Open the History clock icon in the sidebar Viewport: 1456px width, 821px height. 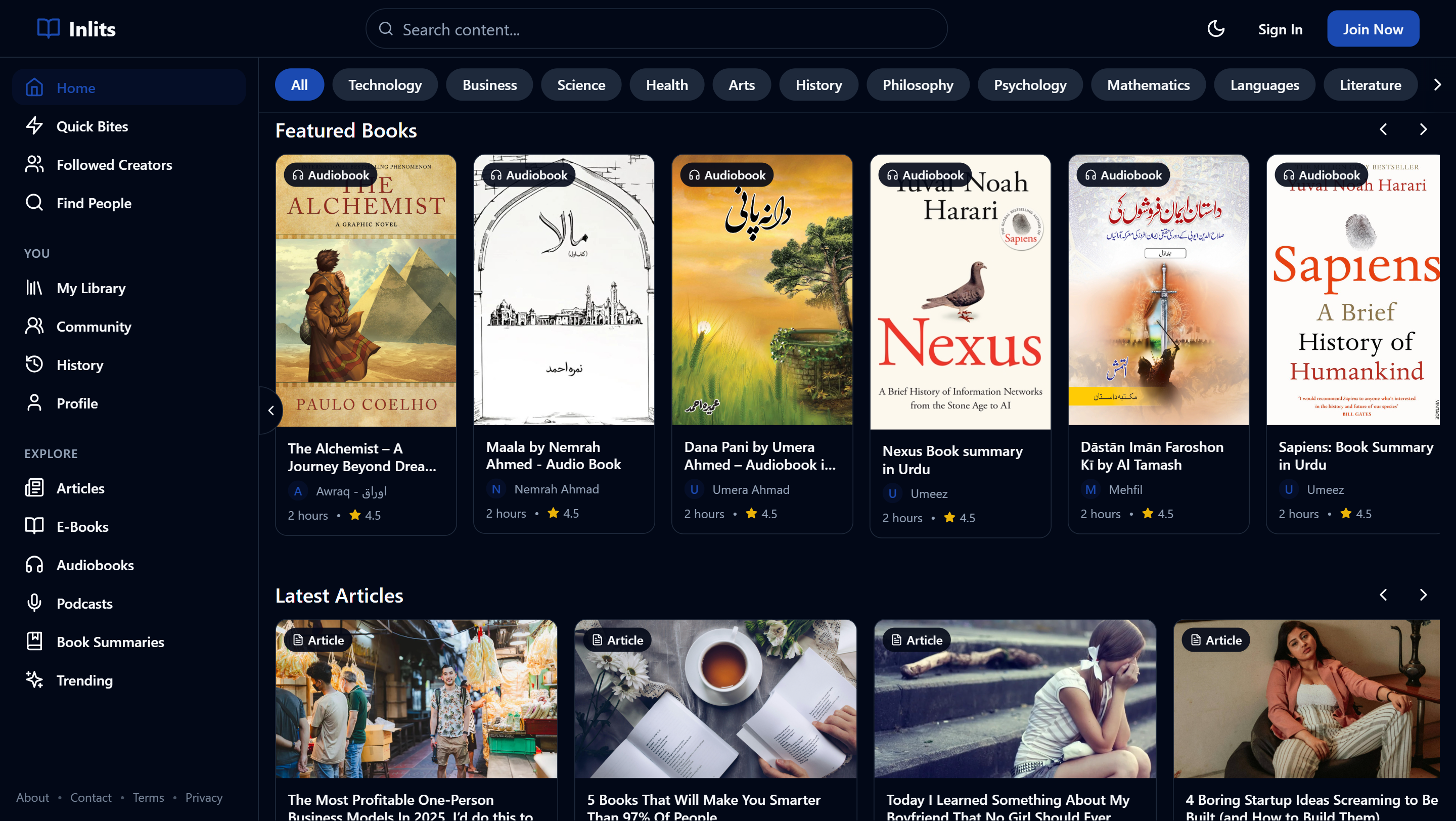[x=34, y=364]
